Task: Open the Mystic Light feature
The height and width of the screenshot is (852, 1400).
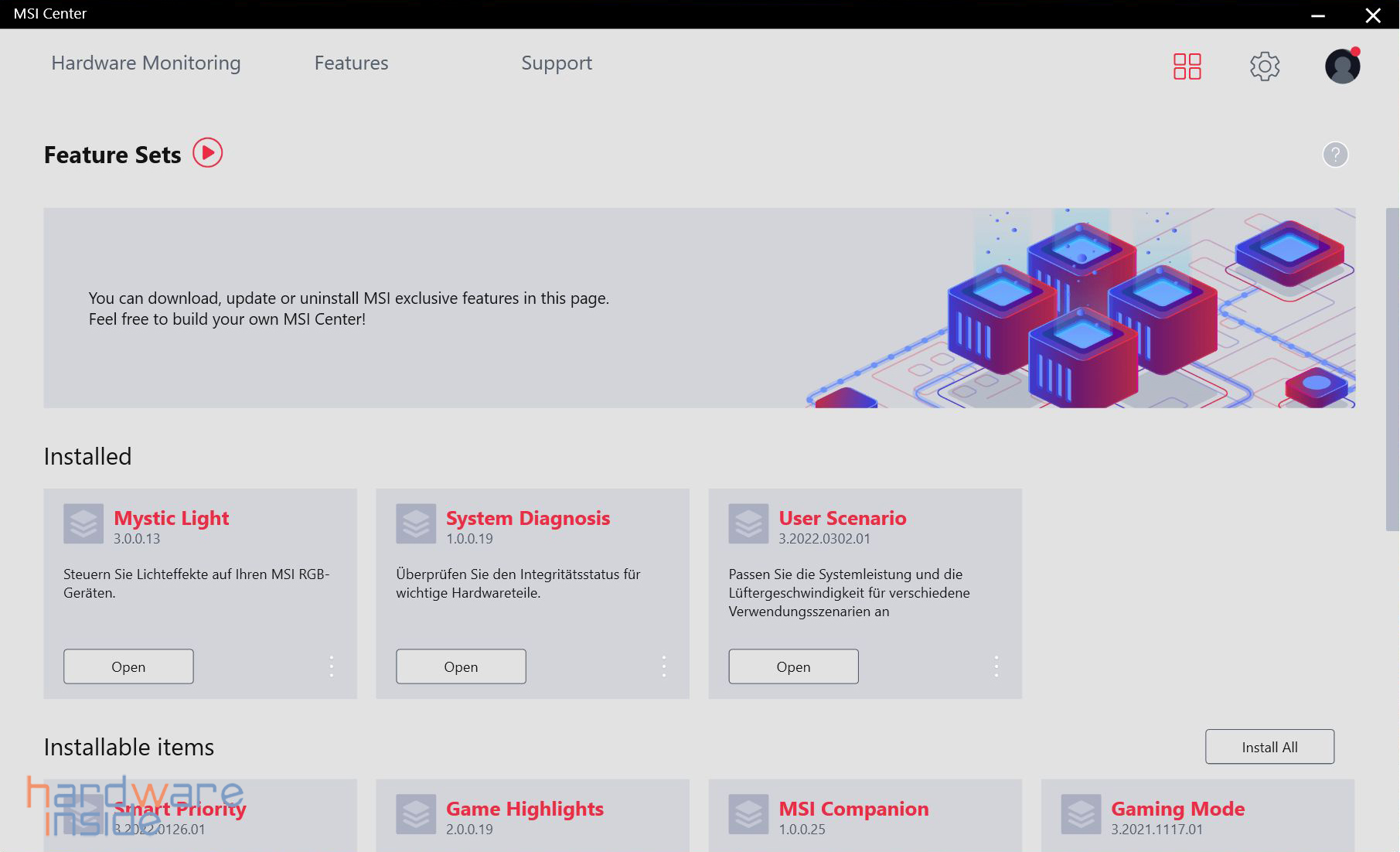Action: pos(128,666)
